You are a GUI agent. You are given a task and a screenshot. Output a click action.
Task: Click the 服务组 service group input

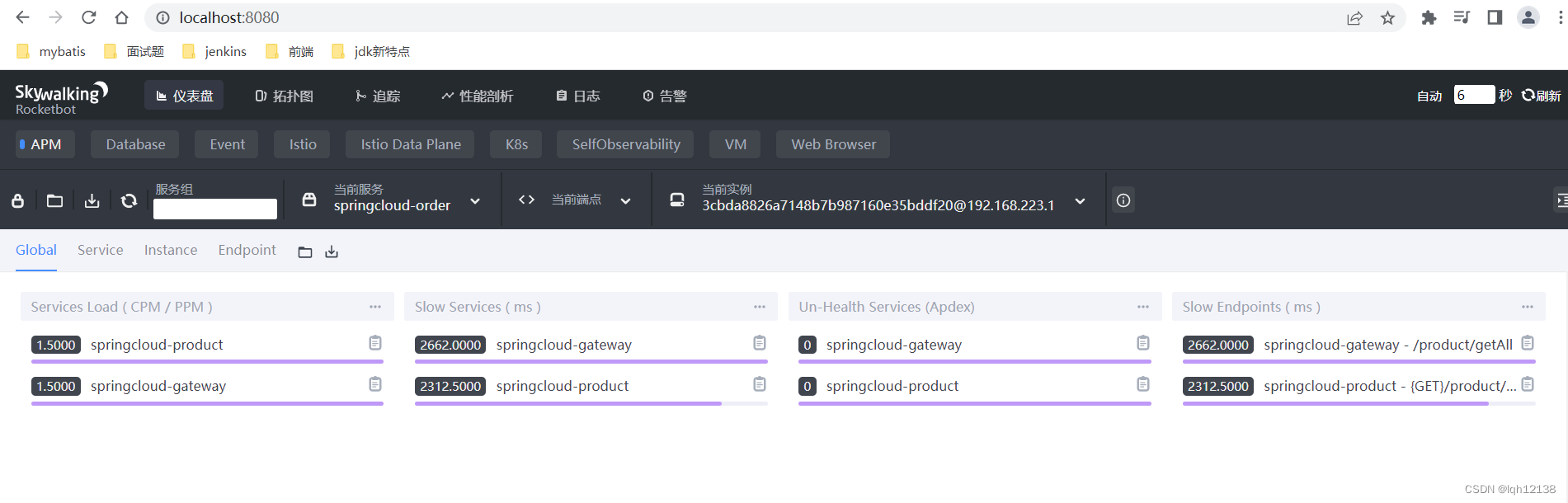tap(215, 209)
